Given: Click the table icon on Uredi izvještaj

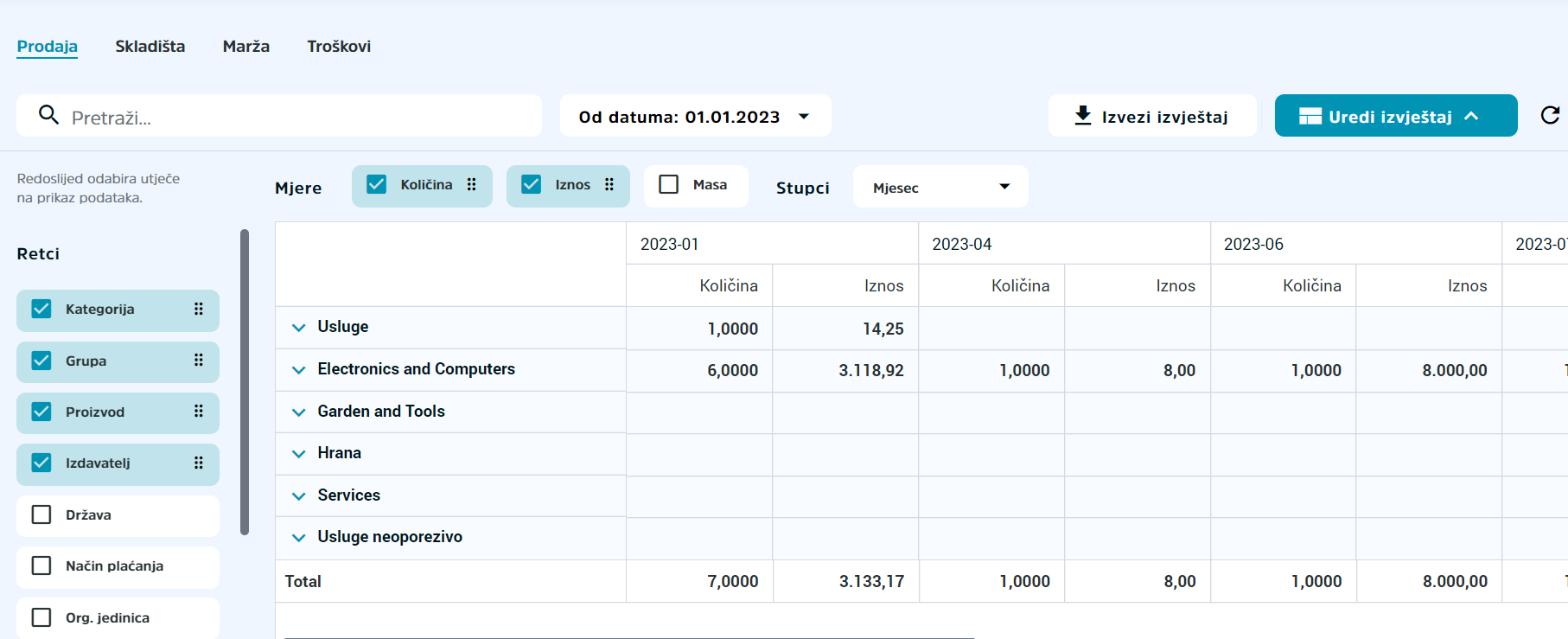Looking at the screenshot, I should (x=1310, y=116).
